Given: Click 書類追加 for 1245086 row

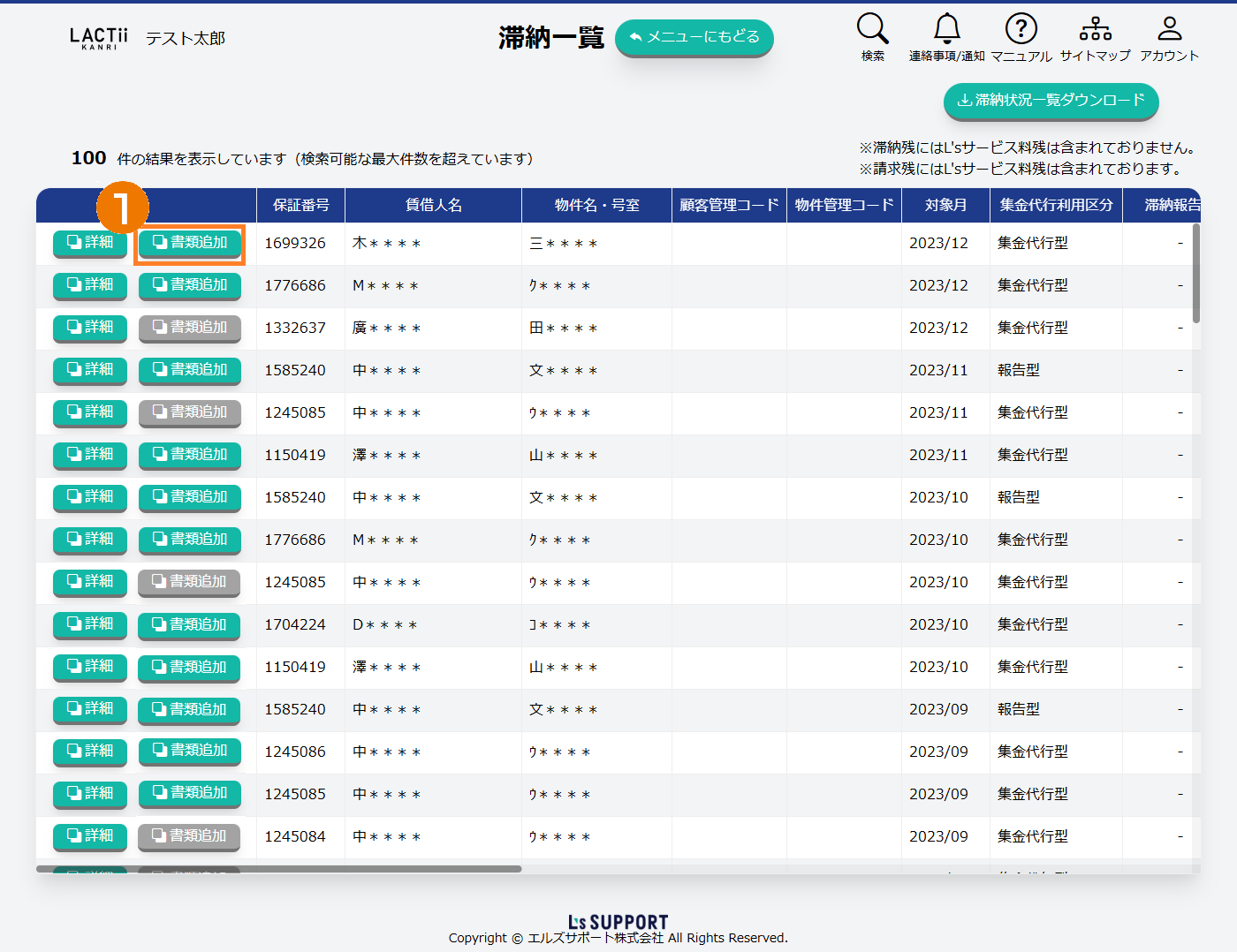Looking at the screenshot, I should point(190,751).
